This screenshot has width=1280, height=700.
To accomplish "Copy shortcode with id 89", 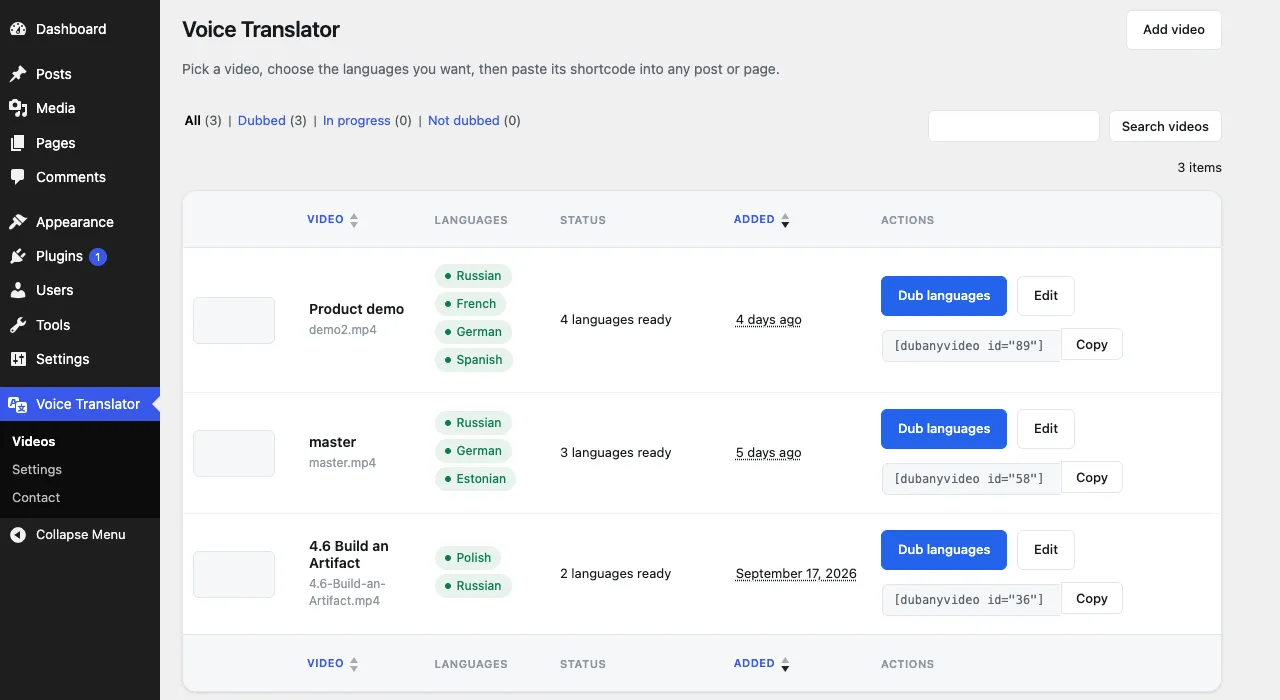I will (1092, 345).
